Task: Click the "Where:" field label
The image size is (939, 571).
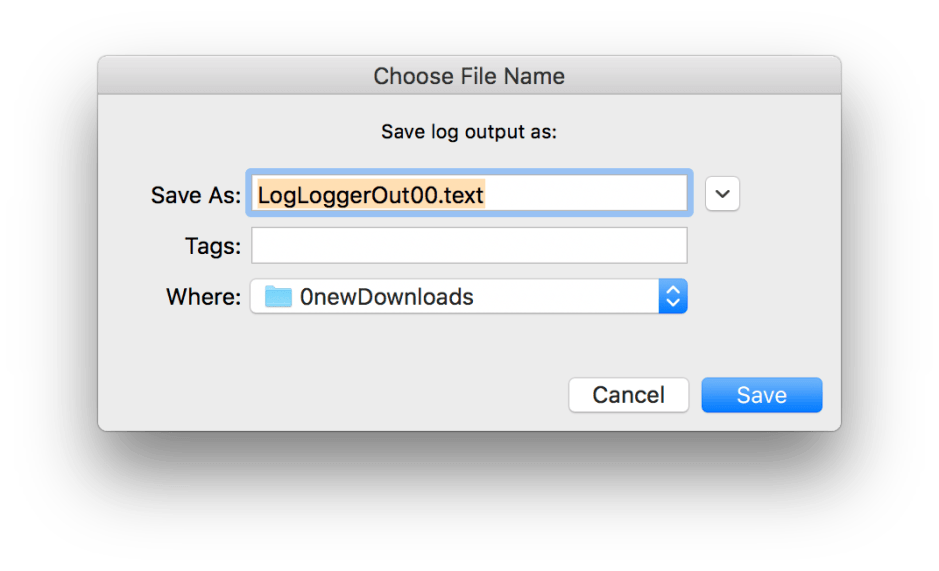Action: [x=204, y=297]
